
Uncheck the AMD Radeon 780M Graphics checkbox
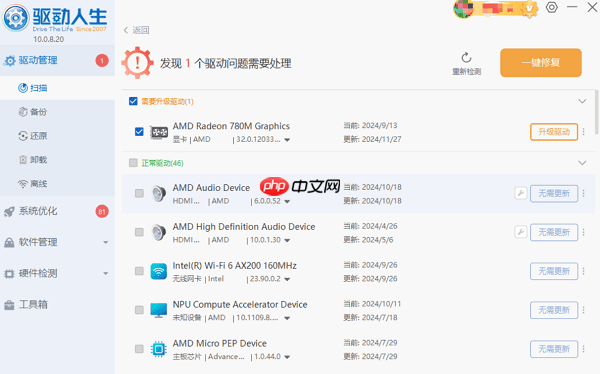click(x=139, y=132)
